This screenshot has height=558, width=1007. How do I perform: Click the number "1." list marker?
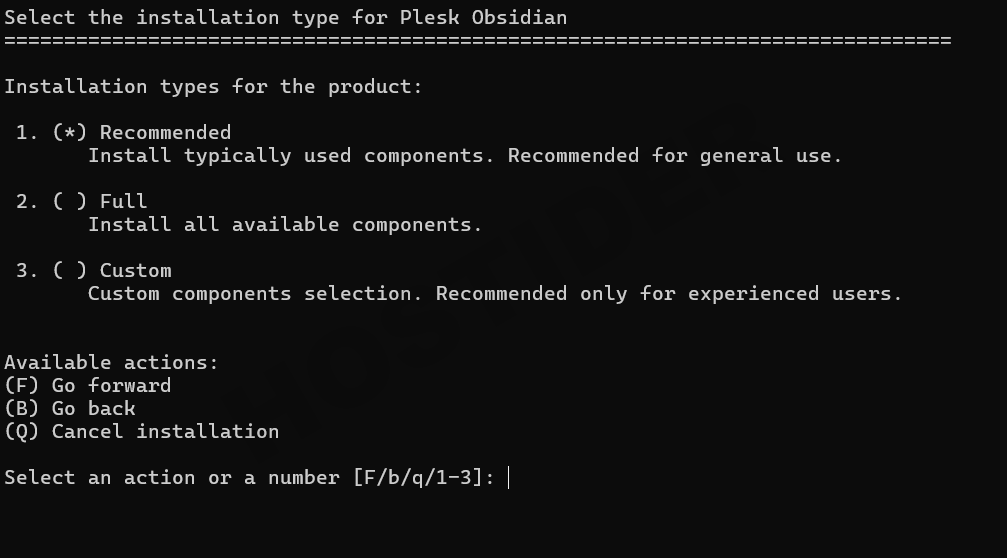point(27,133)
